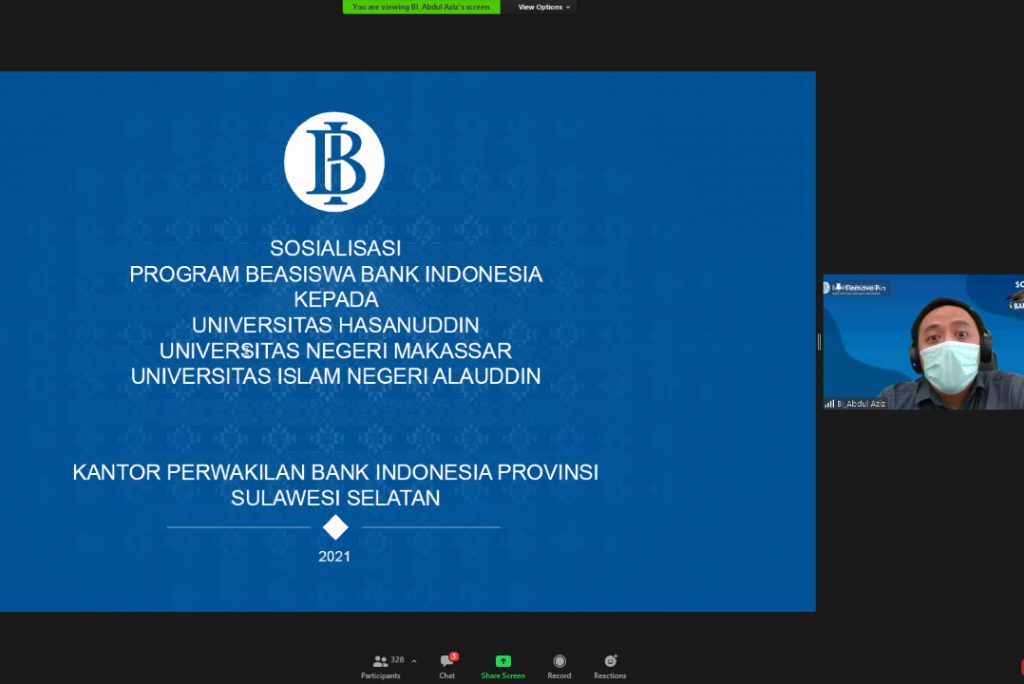Click the Record icon to start recording
The height and width of the screenshot is (684, 1024).
[559, 662]
